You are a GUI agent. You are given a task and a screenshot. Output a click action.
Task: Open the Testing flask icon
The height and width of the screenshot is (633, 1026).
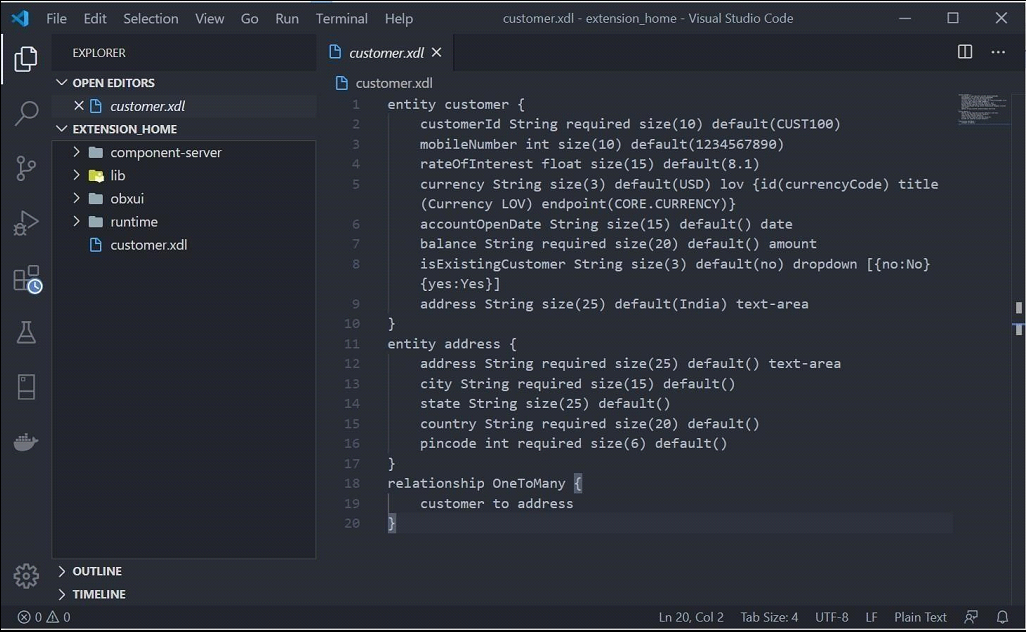point(26,333)
